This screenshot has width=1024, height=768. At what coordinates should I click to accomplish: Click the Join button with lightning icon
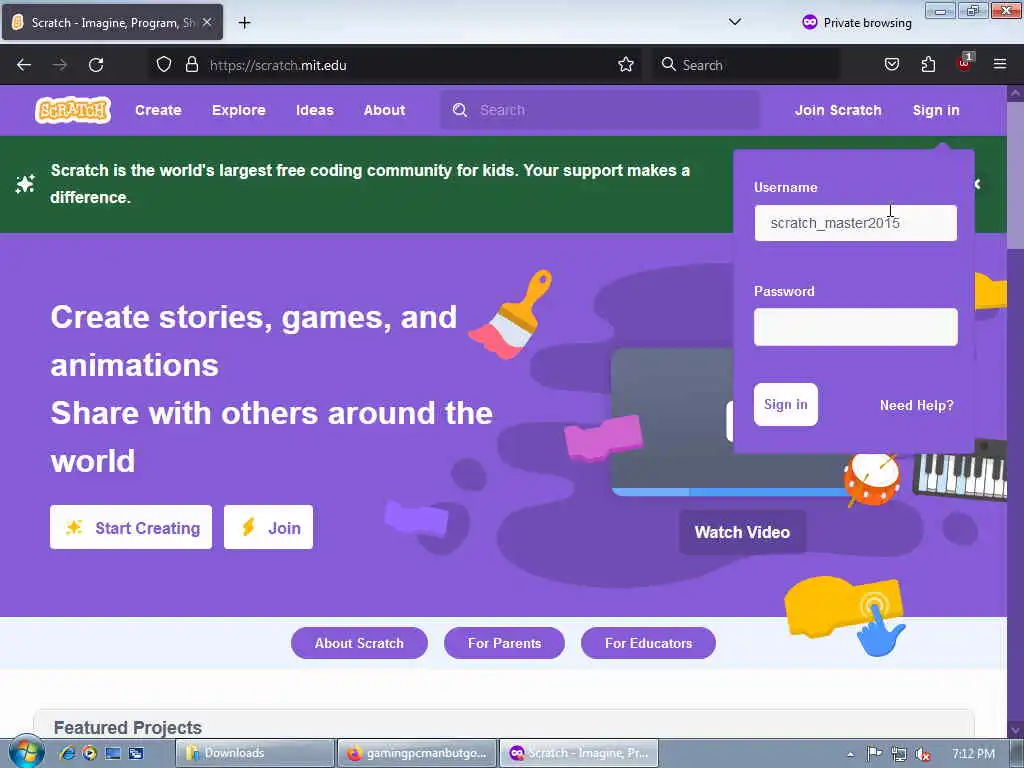coord(268,527)
